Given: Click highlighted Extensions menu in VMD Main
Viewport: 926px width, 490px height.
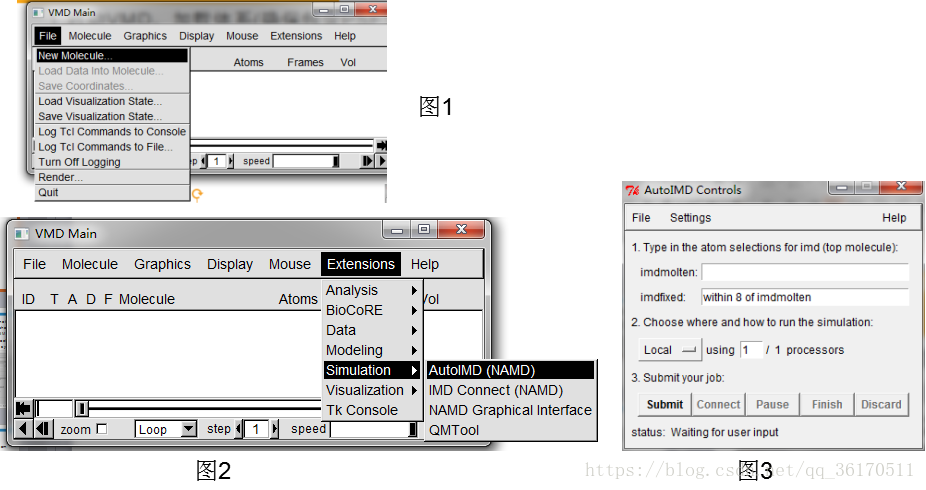Looking at the screenshot, I should tap(361, 264).
